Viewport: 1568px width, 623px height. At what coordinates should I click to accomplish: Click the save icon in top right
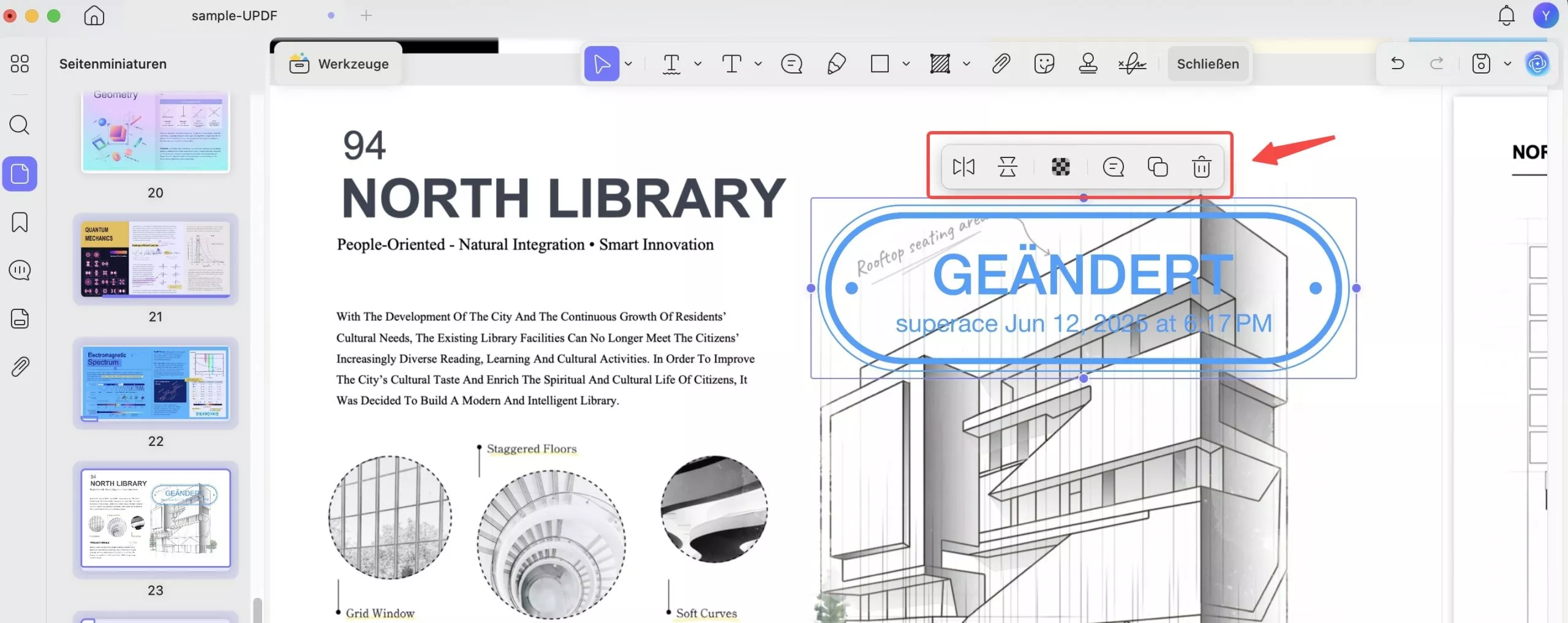click(1481, 64)
